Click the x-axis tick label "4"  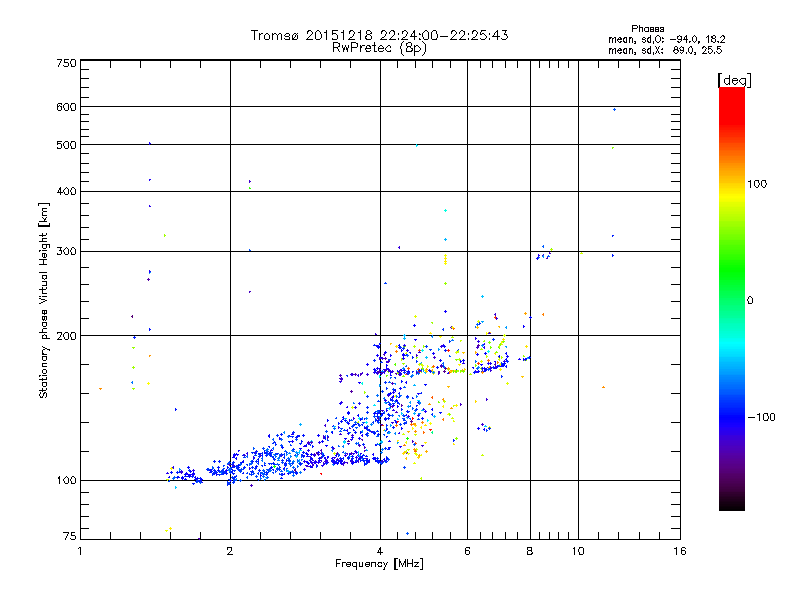pos(380,551)
